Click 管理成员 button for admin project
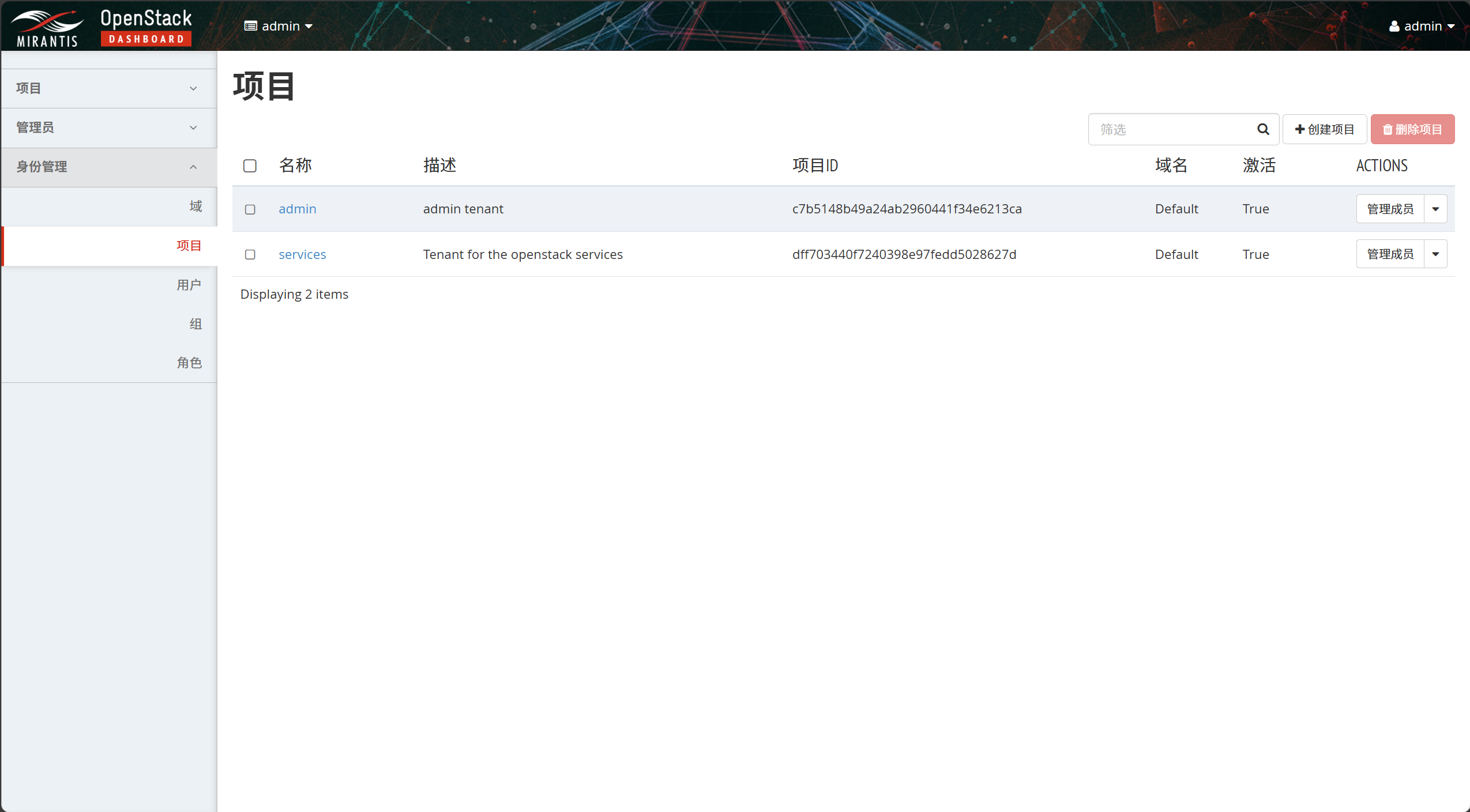 1390,209
